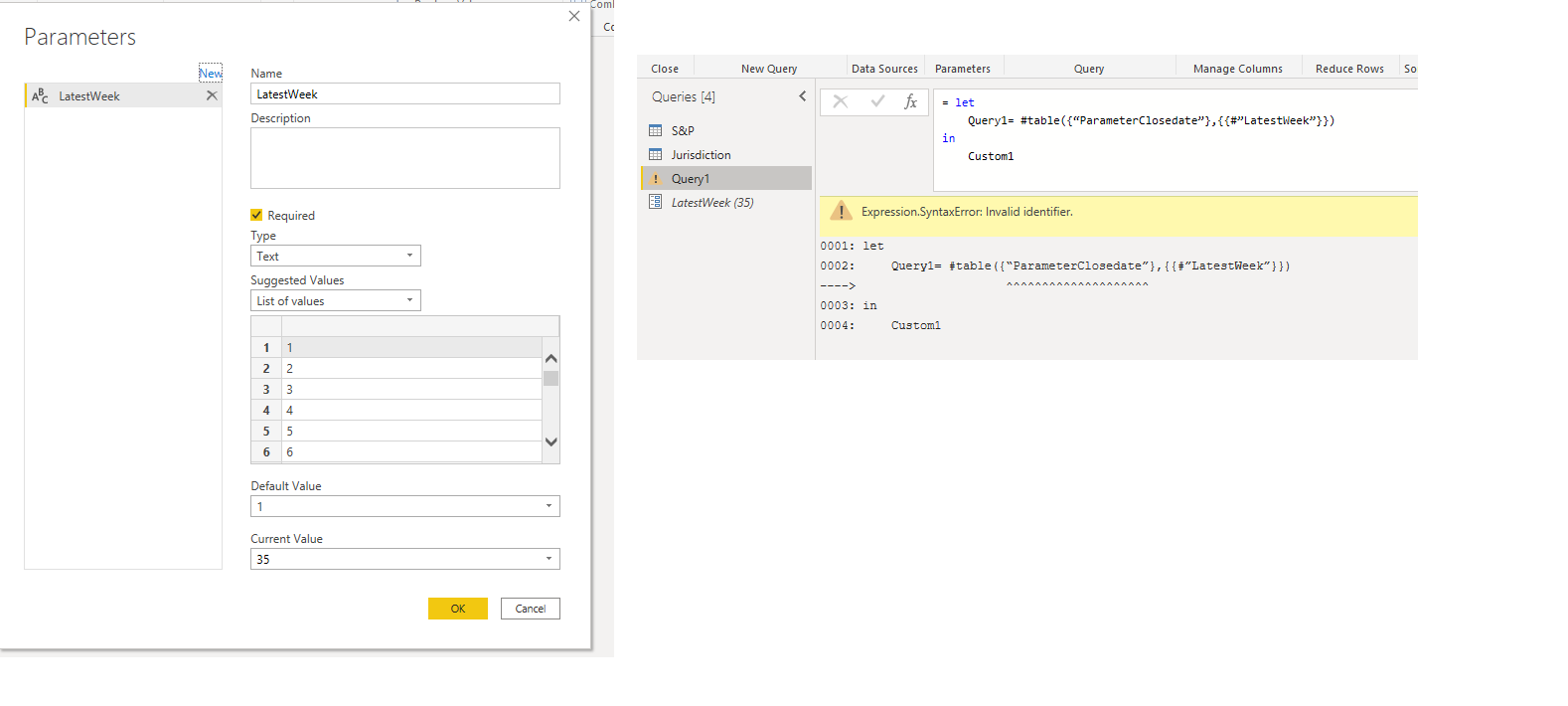Confirm with the OK button

coord(458,609)
